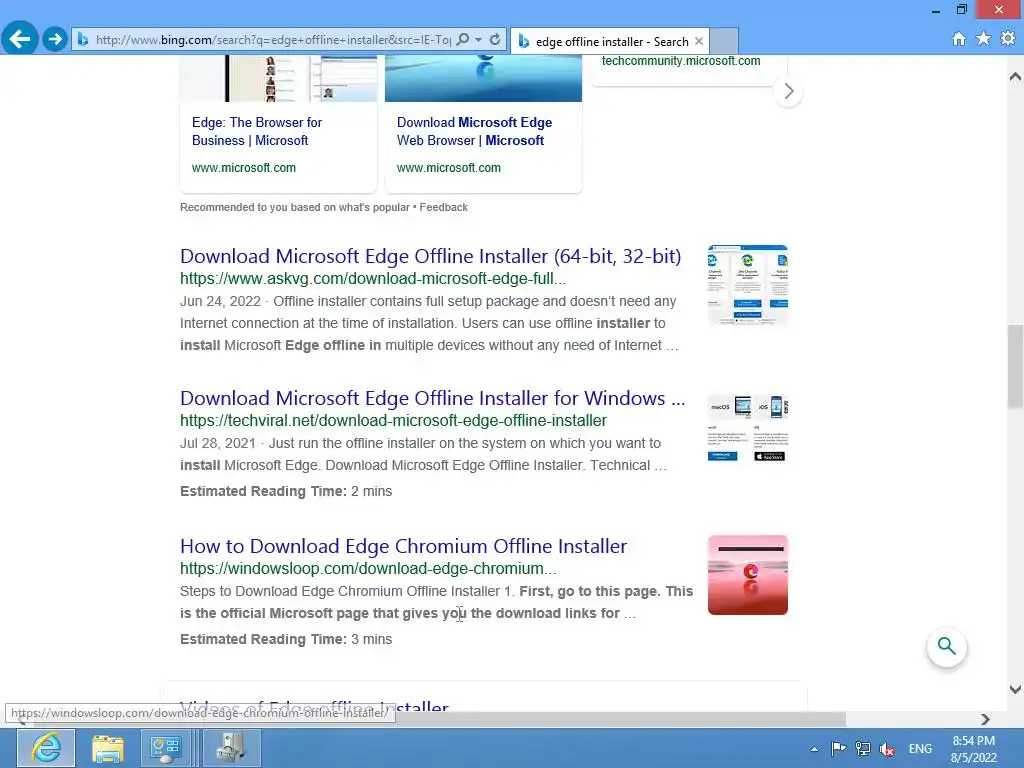Image resolution: width=1024 pixels, height=768 pixels.
Task: Click www.microsoft.com under Download Edge card
Action: 449,168
